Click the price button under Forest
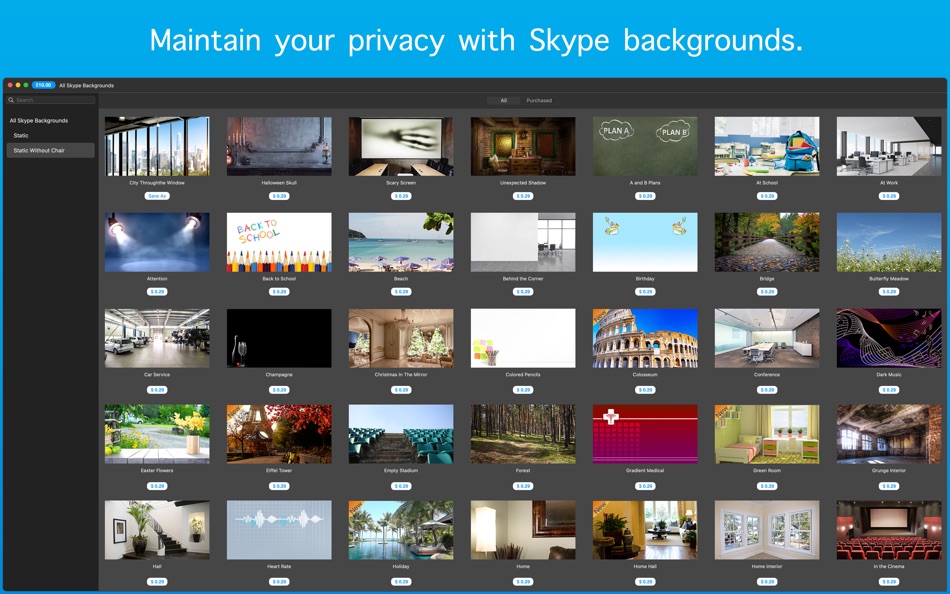This screenshot has height=594, width=950. pyautogui.click(x=523, y=486)
